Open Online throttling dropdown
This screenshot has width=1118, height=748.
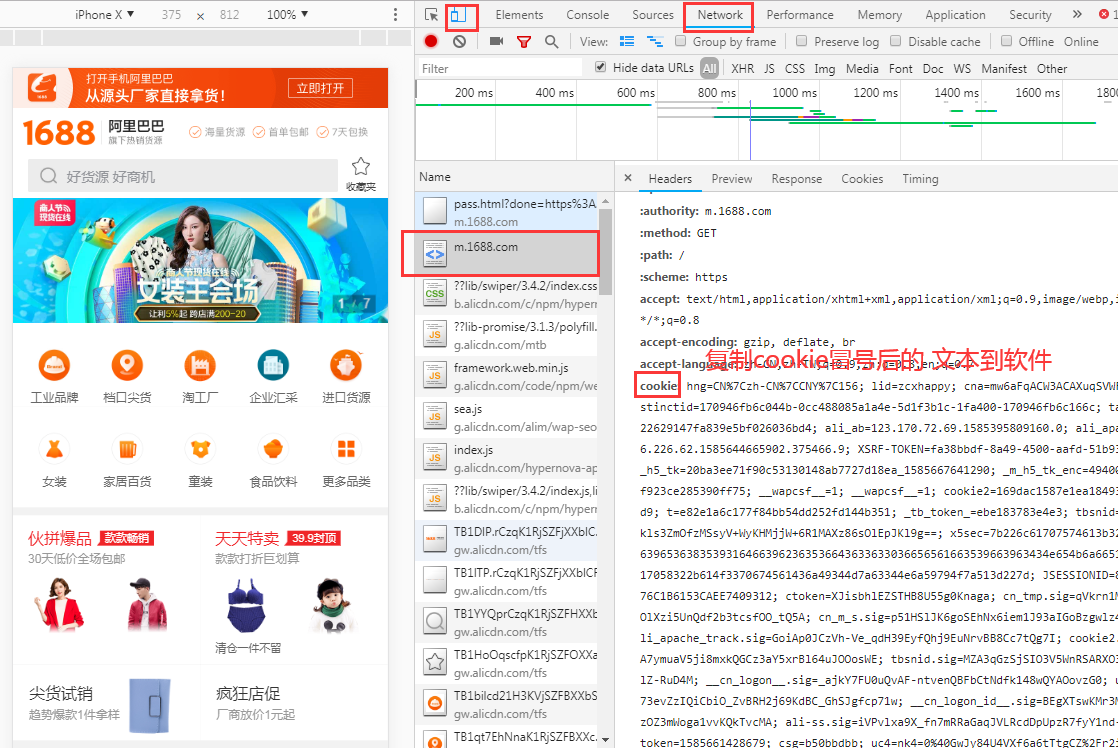(x=1082, y=41)
